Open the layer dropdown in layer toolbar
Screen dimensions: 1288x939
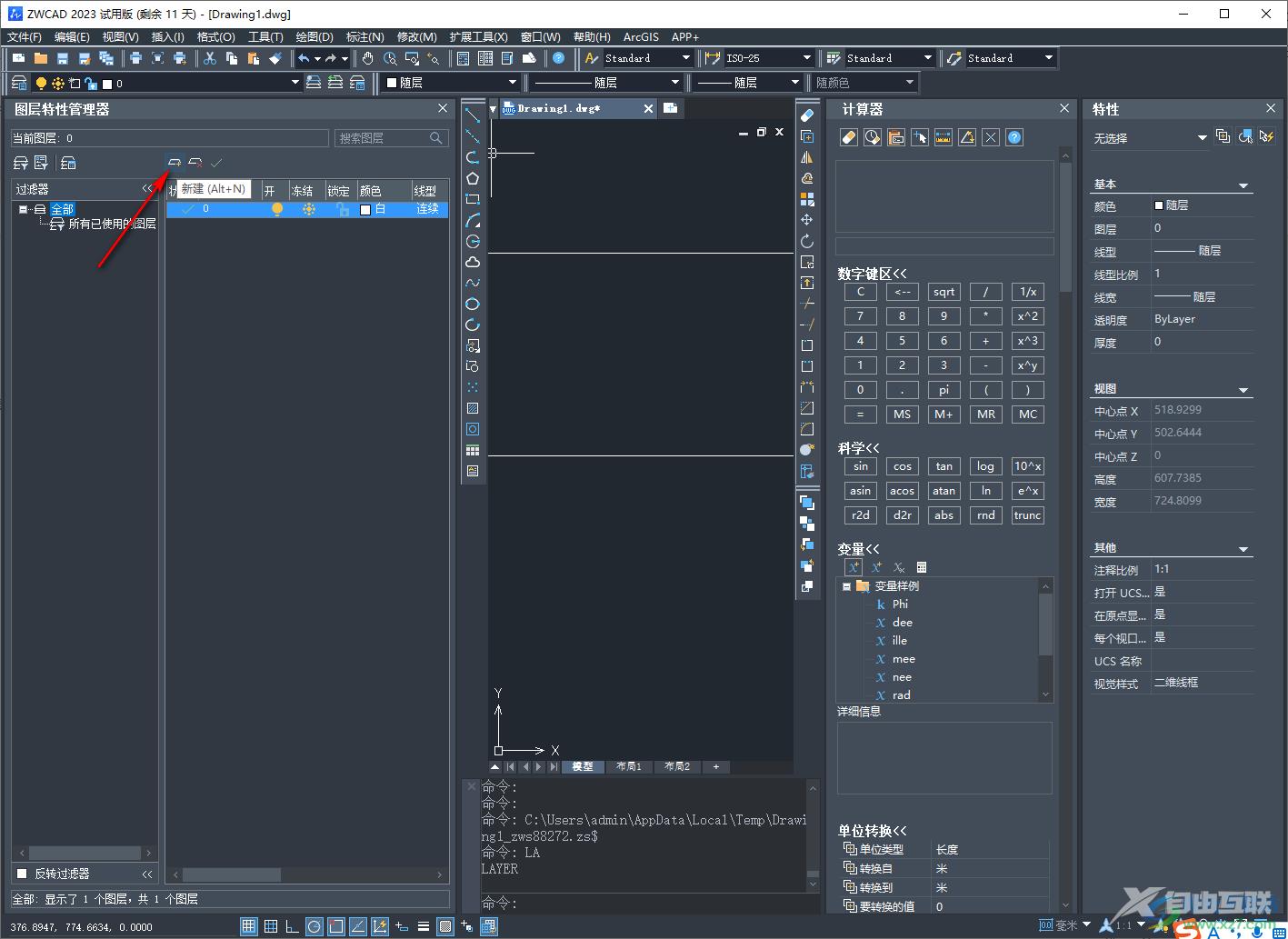tap(295, 83)
